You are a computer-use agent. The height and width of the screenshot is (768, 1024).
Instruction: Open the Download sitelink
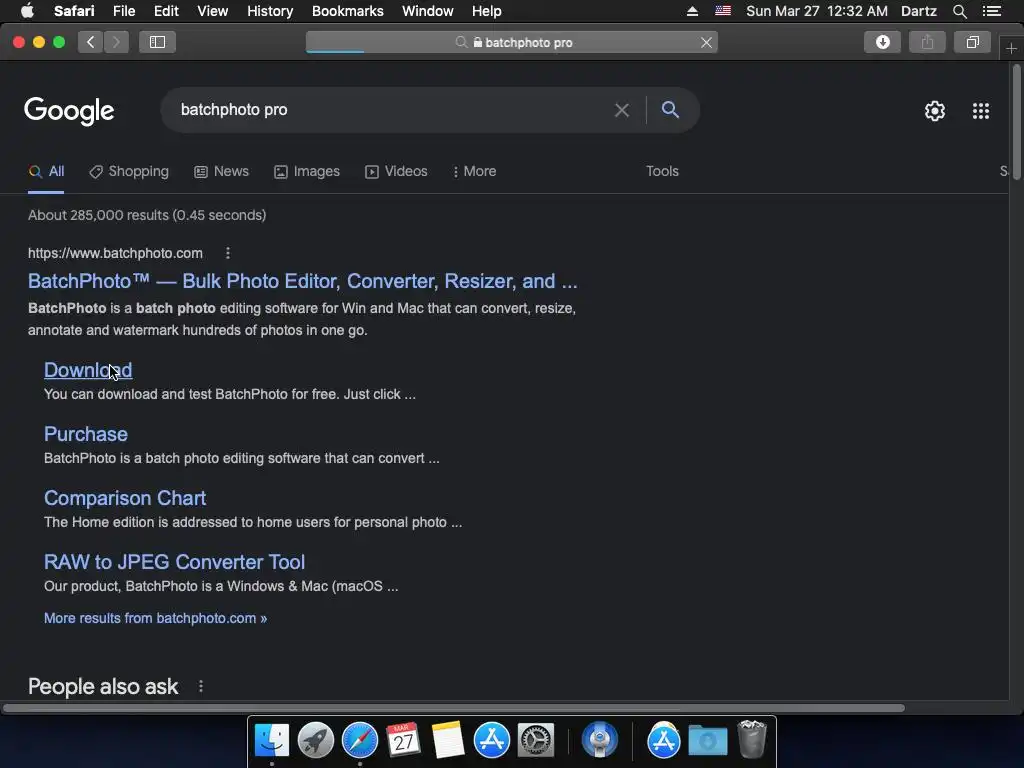(x=88, y=370)
